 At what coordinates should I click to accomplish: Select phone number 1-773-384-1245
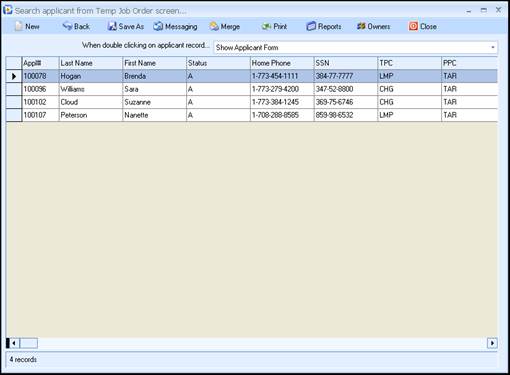coord(282,102)
